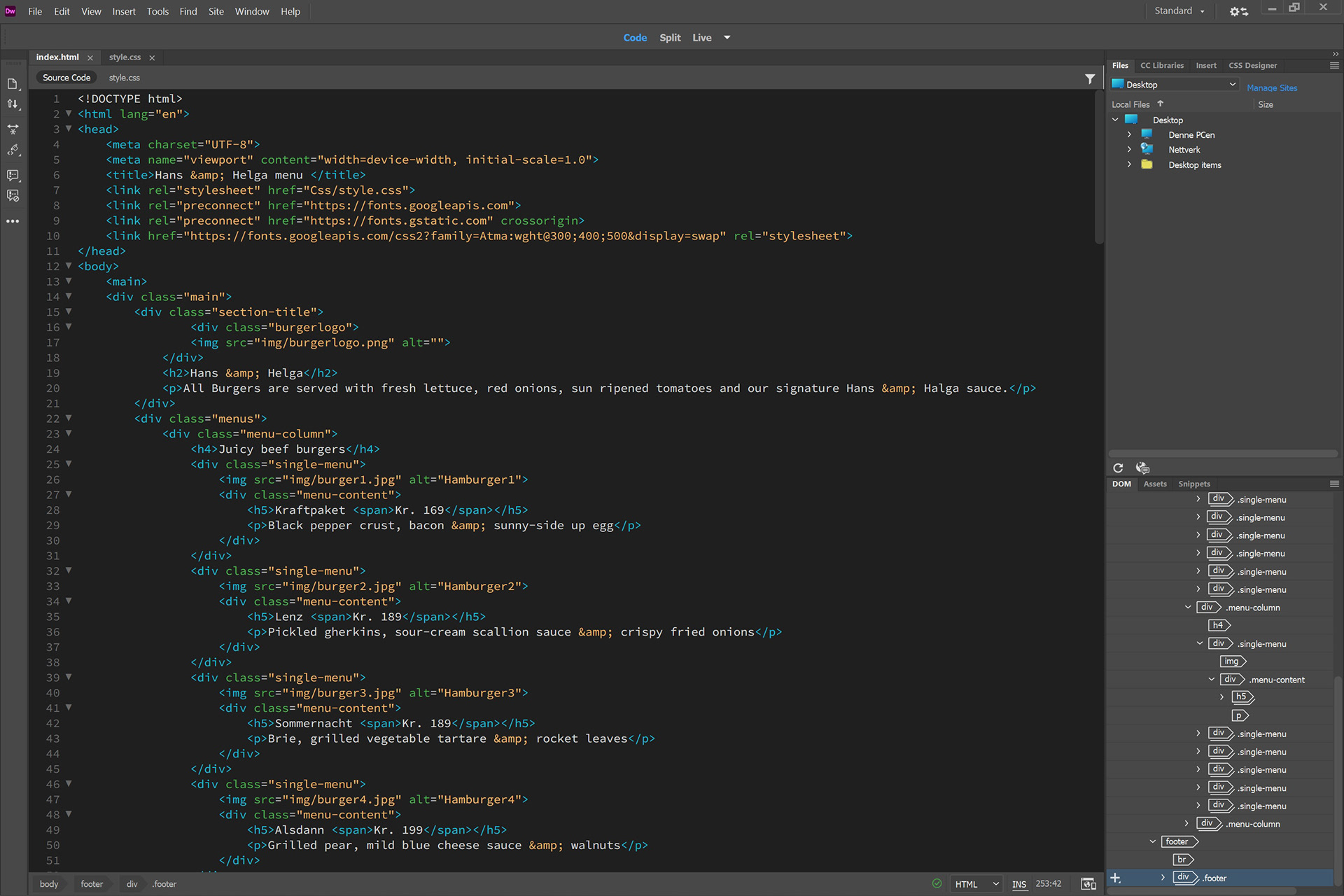The height and width of the screenshot is (896, 1344).
Task: Open the File menu
Action: coord(35,11)
